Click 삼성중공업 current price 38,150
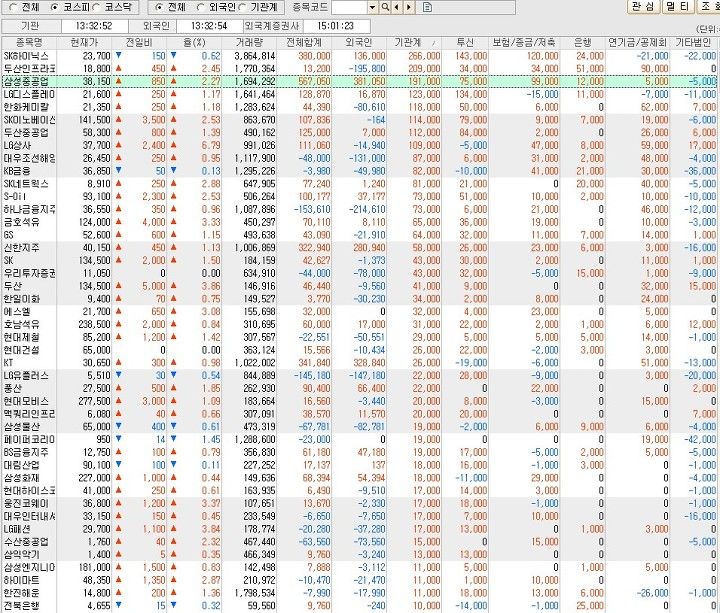This screenshot has width=720, height=613. point(96,82)
